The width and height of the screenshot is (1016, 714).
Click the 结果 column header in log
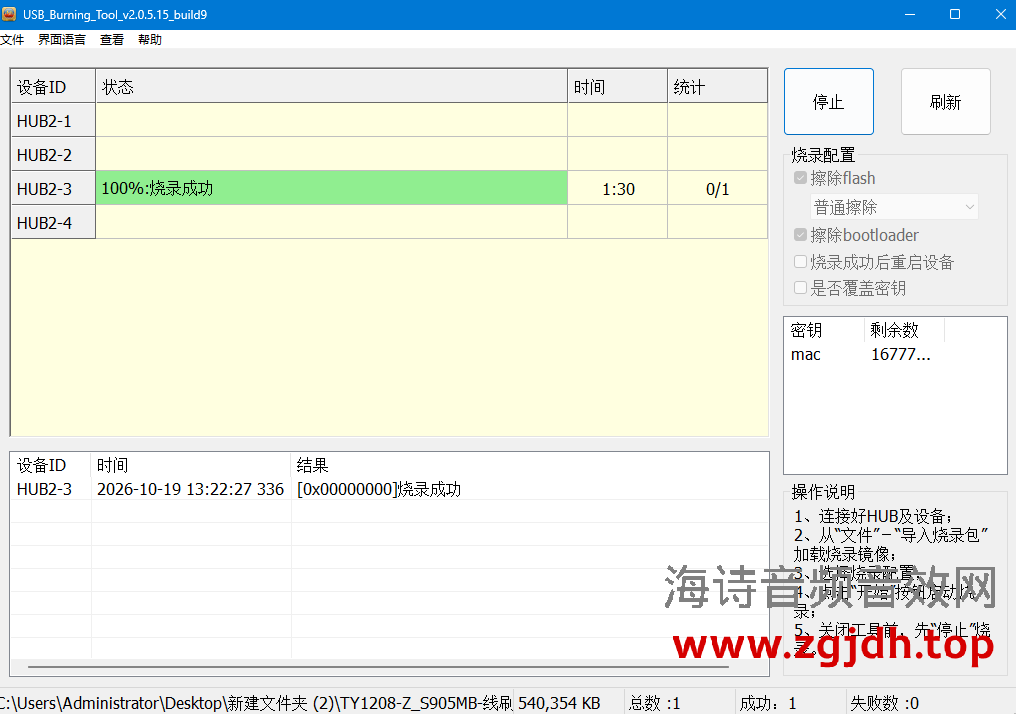(529, 465)
